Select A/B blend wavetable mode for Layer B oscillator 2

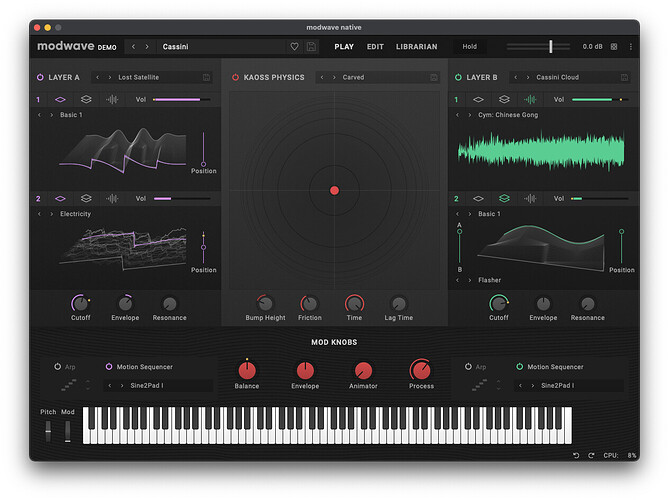(x=504, y=198)
